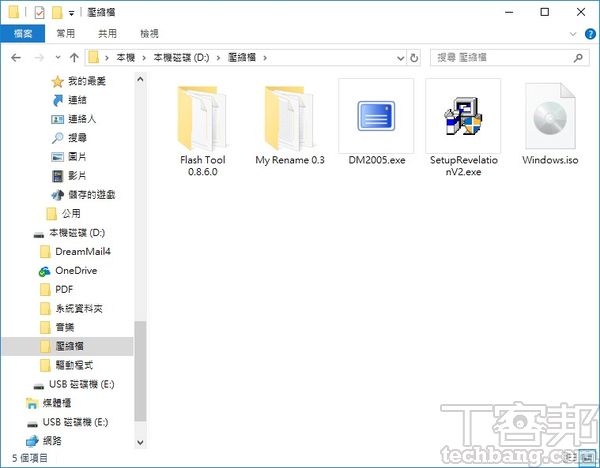Click the 網路 network icon
The width and height of the screenshot is (600, 468).
tap(32, 441)
